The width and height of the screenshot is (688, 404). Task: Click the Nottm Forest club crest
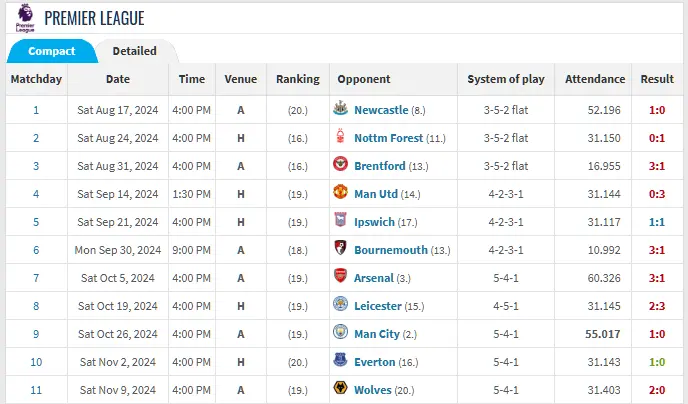point(341,138)
